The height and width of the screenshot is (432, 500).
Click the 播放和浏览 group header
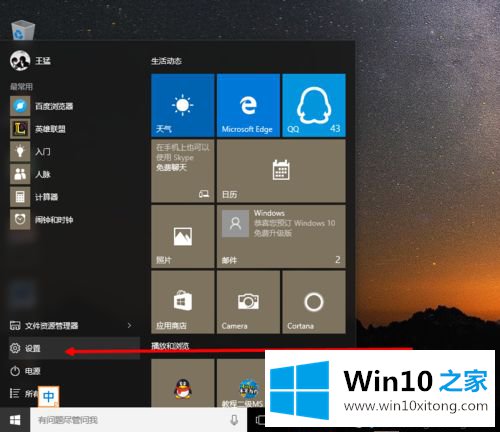[x=170, y=346]
